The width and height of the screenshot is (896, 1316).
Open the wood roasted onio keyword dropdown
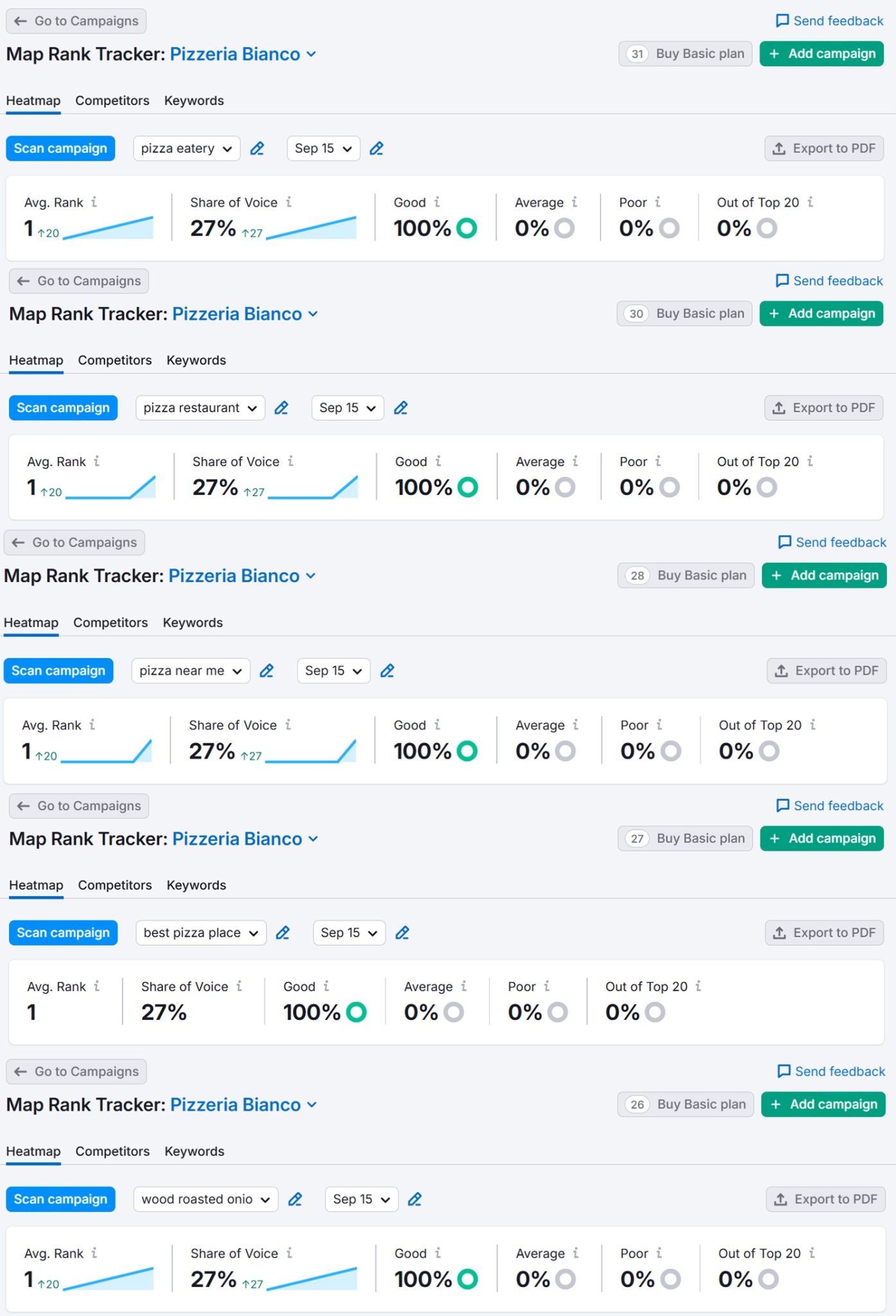tap(206, 1199)
